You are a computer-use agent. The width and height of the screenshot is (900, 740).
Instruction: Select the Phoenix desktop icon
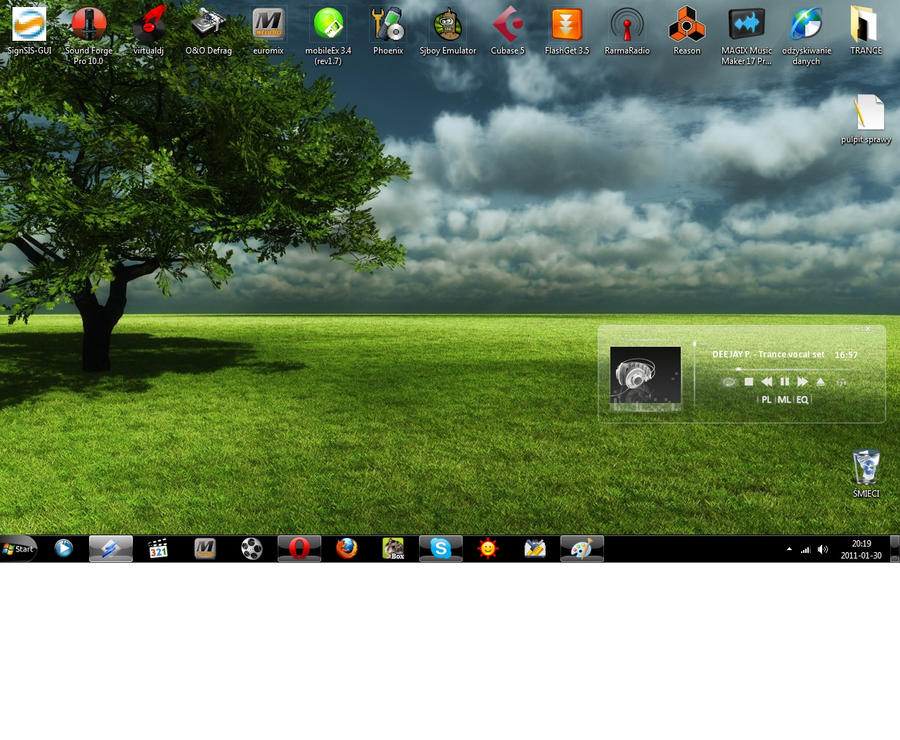(x=388, y=32)
